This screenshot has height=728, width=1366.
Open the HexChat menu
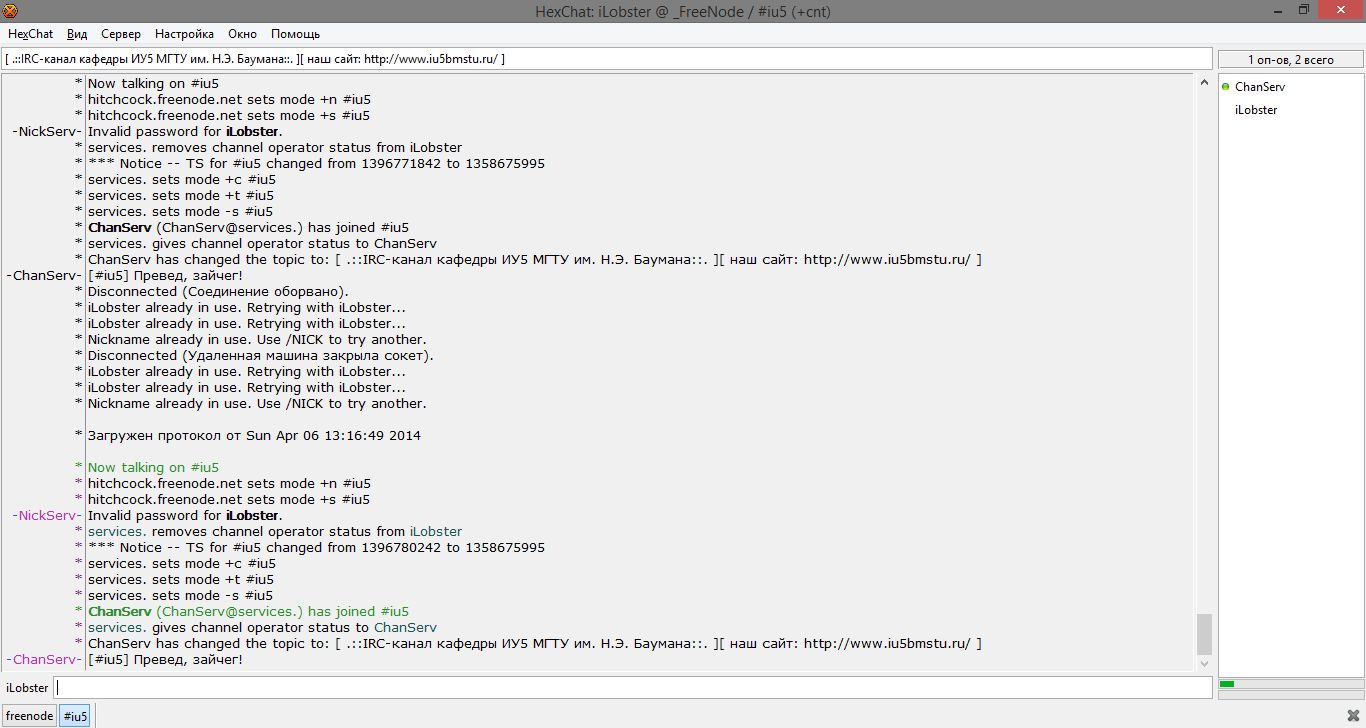30,34
